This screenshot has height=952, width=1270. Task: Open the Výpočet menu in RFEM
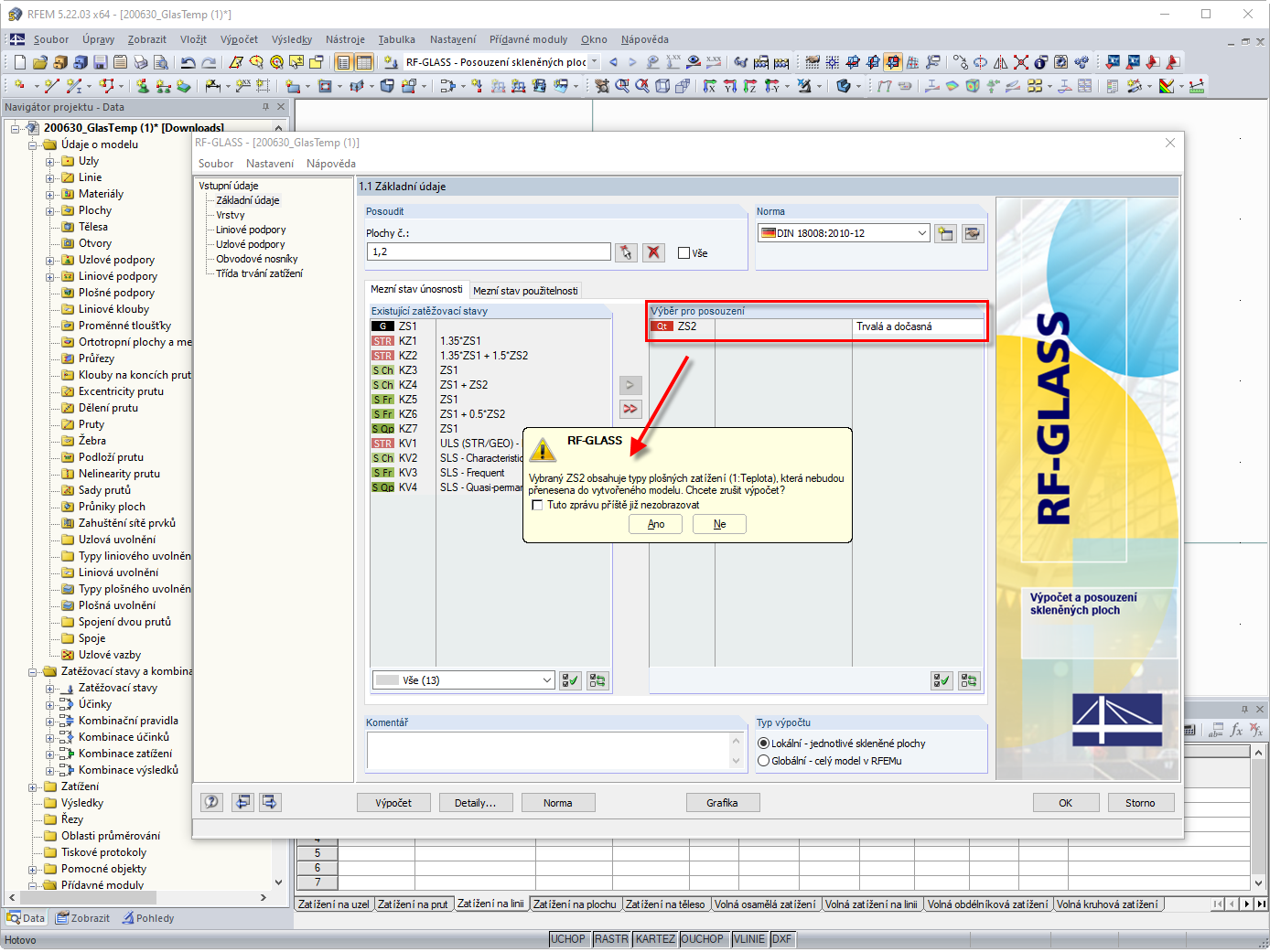pos(239,39)
